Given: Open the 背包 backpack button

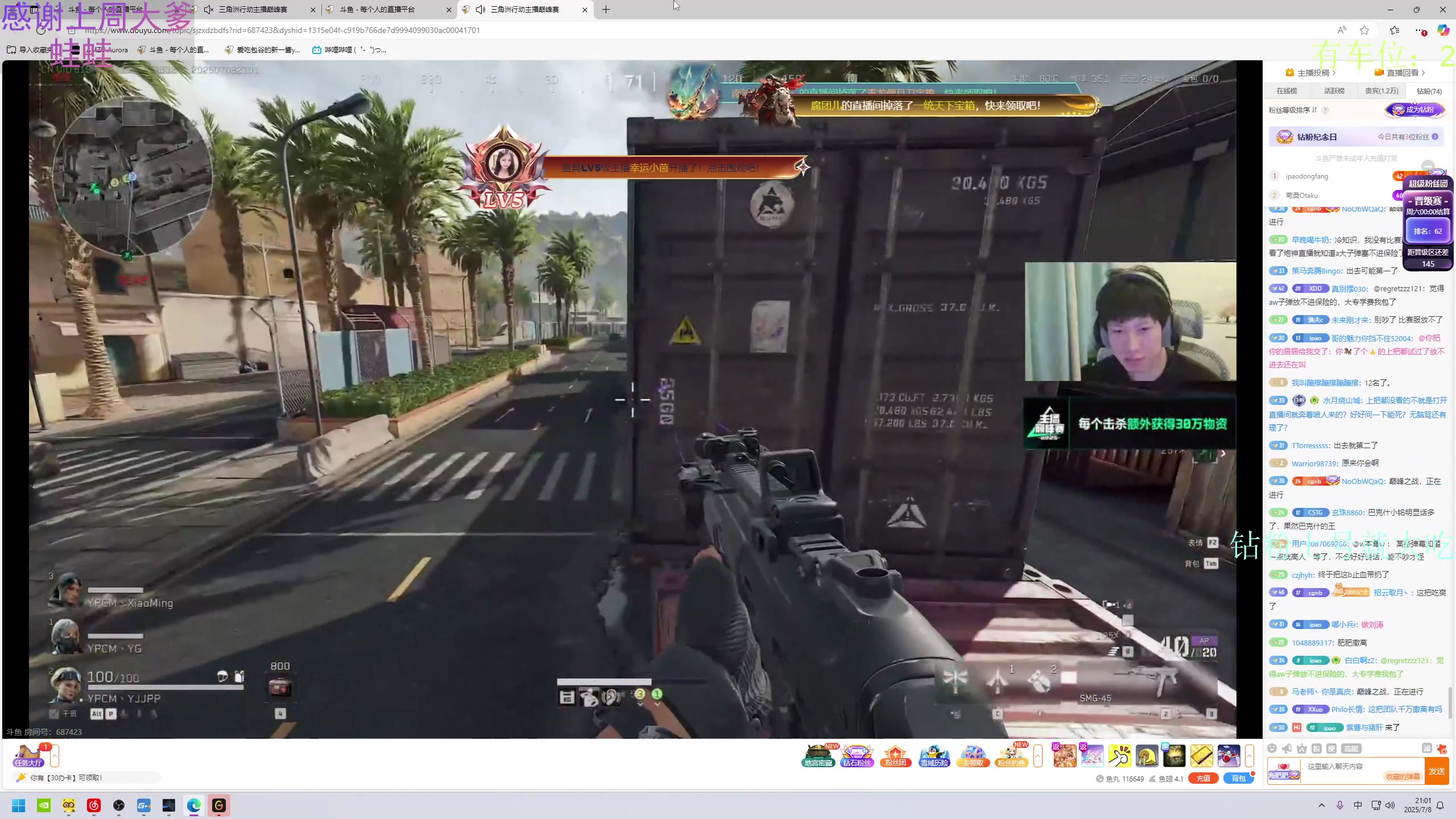Looking at the screenshot, I should coord(1239,779).
